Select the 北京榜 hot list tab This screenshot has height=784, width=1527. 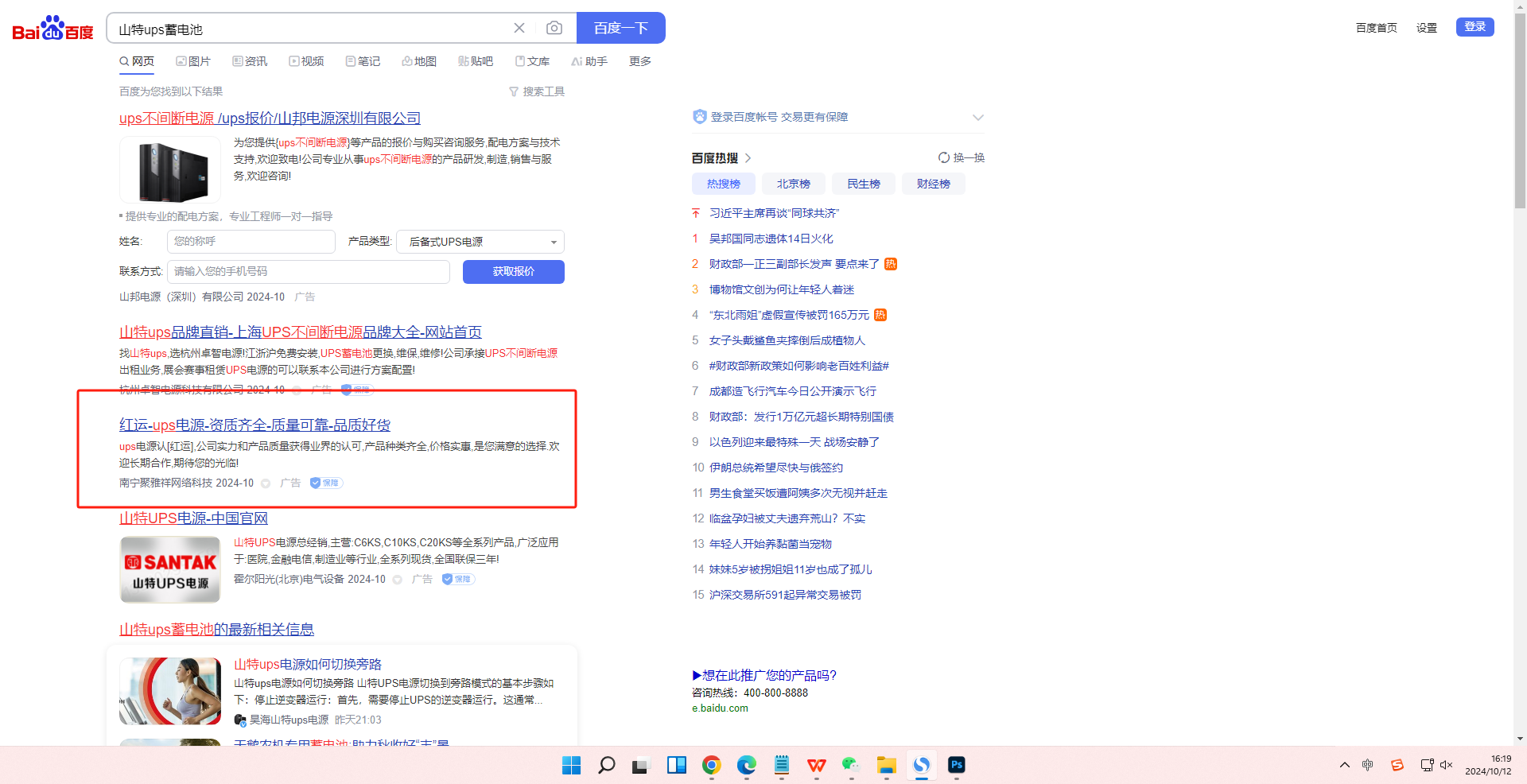[x=793, y=184]
